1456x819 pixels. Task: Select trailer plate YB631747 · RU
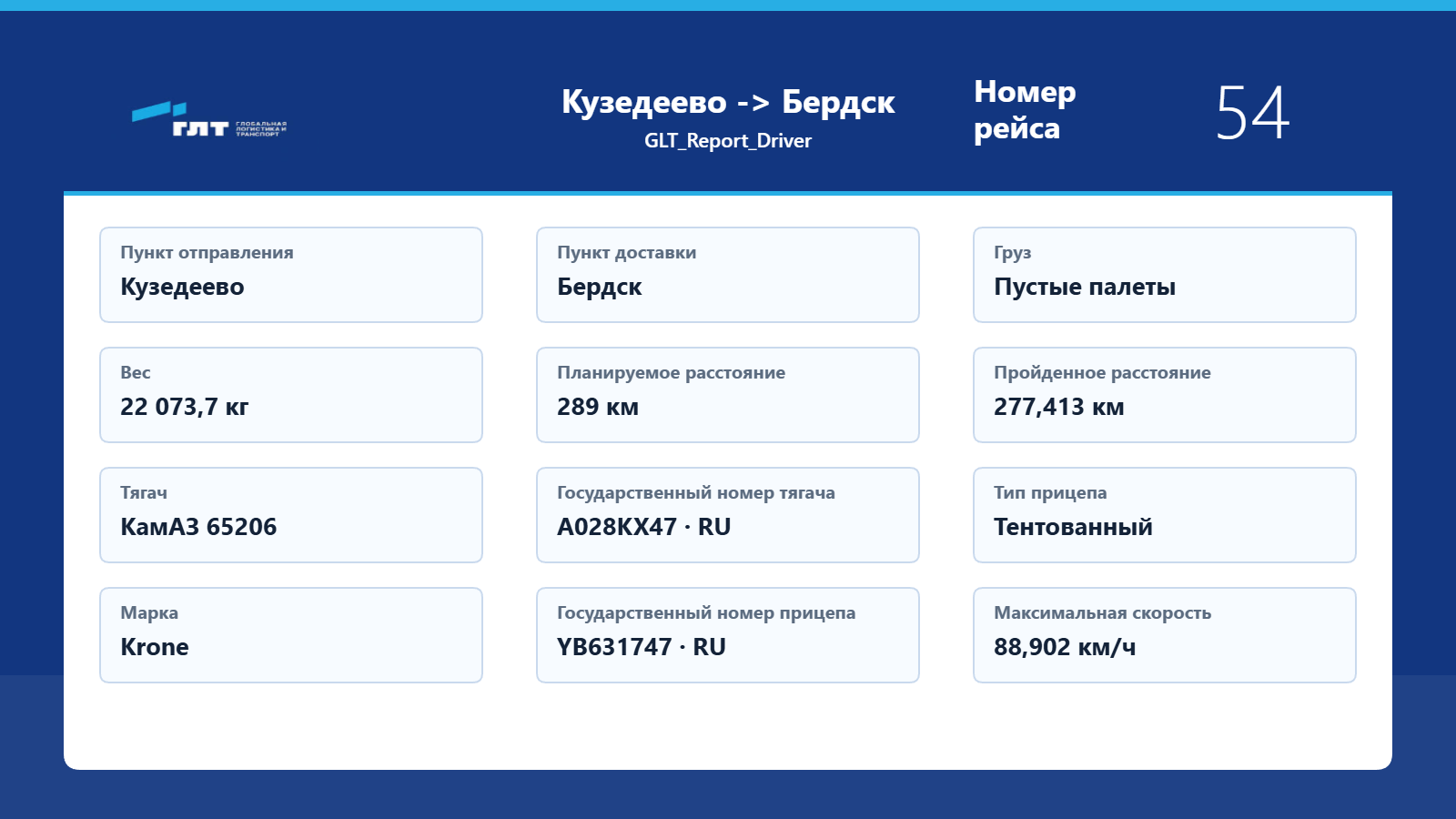[x=641, y=647]
